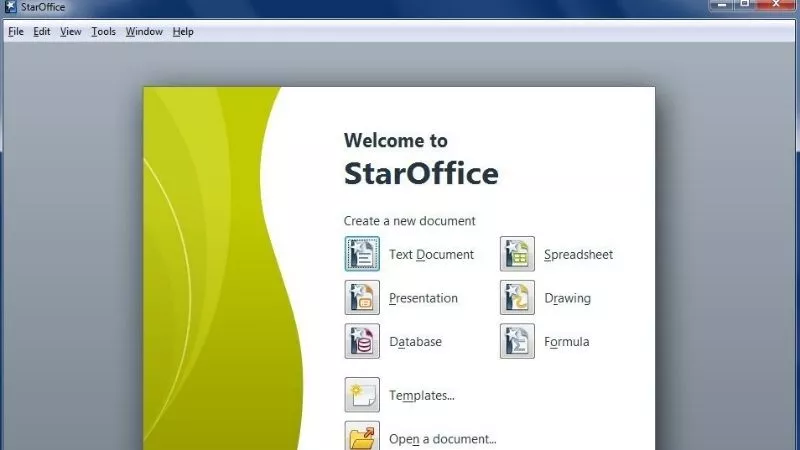This screenshot has height=450, width=800.
Task: Click the Presentation icon
Action: 362,298
